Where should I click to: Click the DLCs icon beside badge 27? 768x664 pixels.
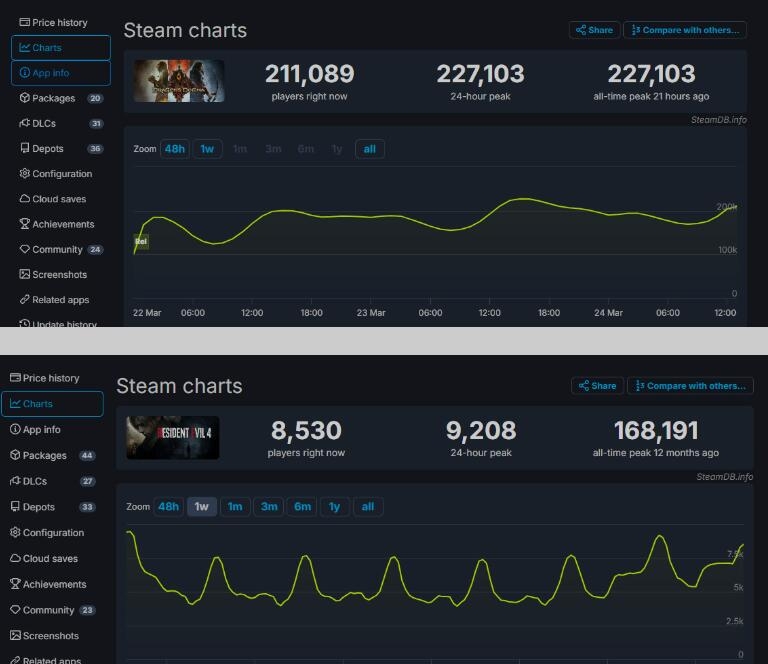pyautogui.click(x=15, y=481)
